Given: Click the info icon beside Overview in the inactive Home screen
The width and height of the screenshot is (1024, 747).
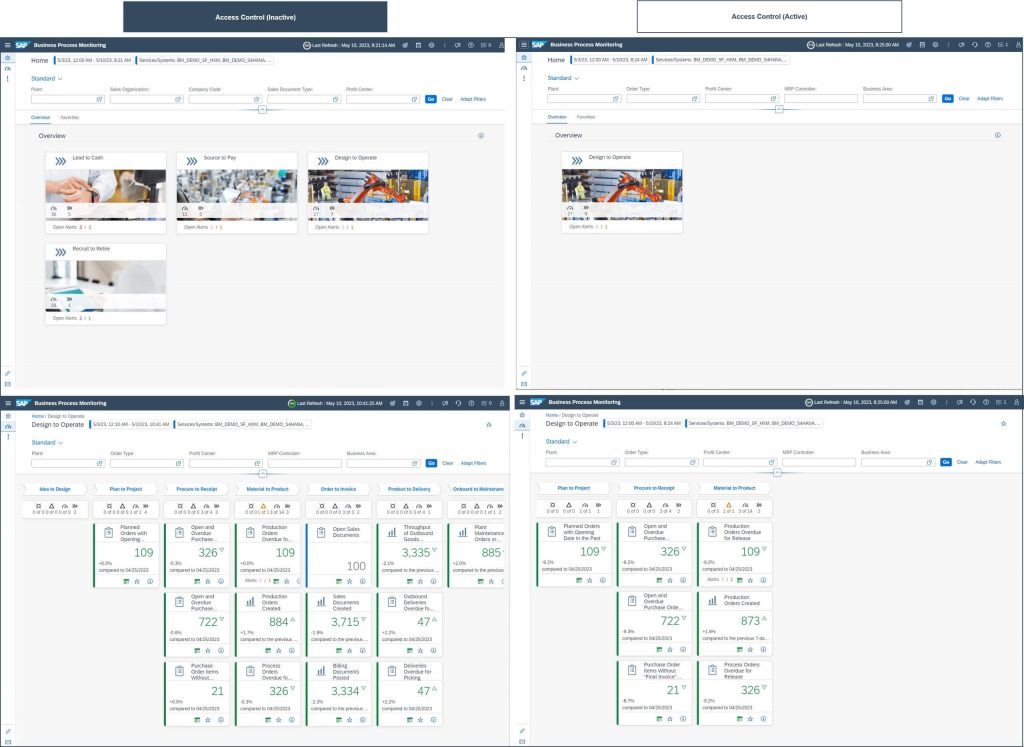Looking at the screenshot, I should point(481,136).
